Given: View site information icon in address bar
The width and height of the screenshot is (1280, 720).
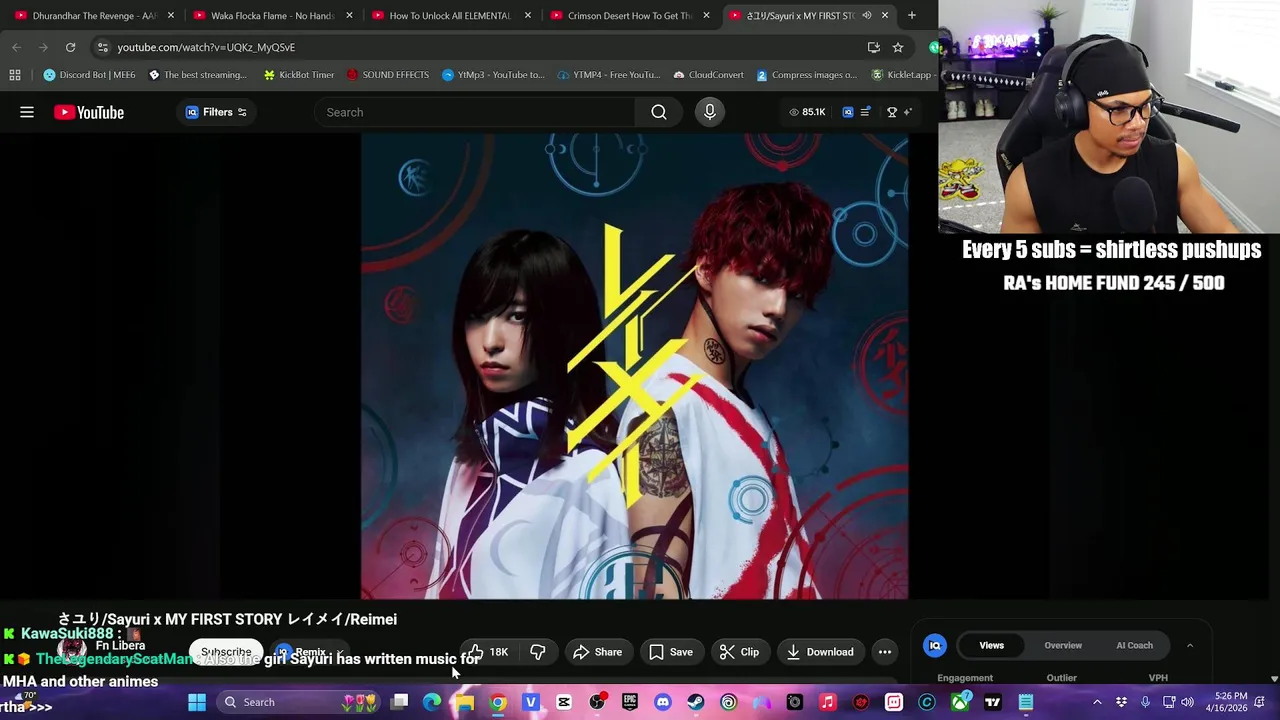Looking at the screenshot, I should click(x=102, y=47).
